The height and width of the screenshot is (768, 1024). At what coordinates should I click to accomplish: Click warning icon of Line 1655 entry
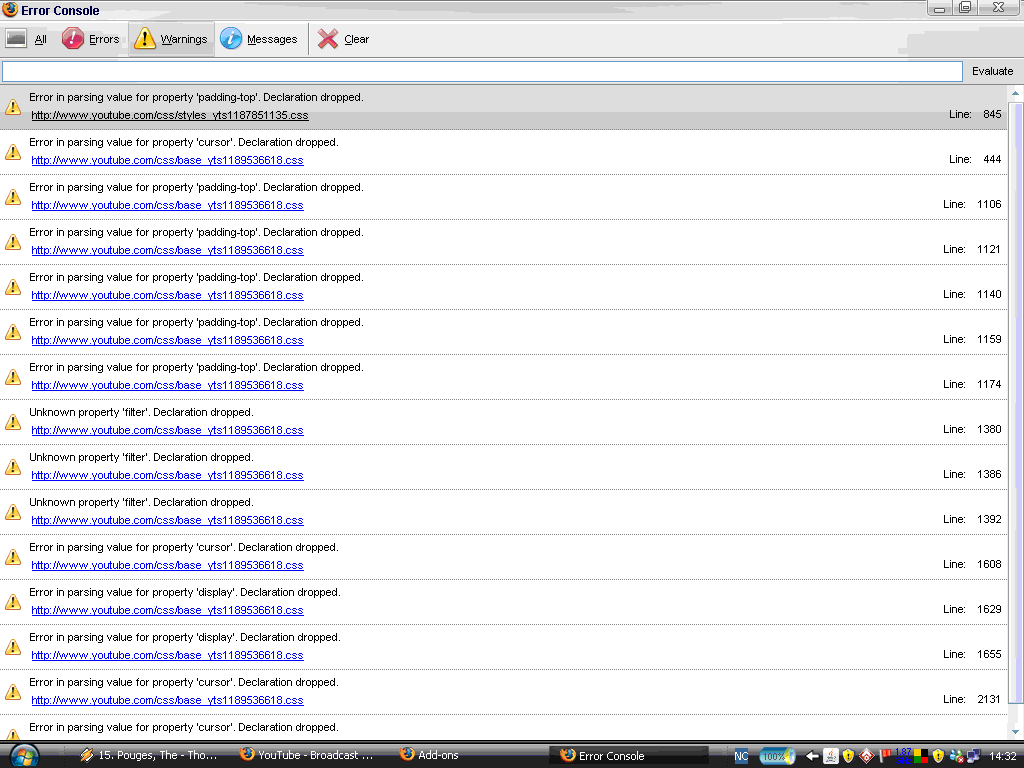tap(13, 648)
